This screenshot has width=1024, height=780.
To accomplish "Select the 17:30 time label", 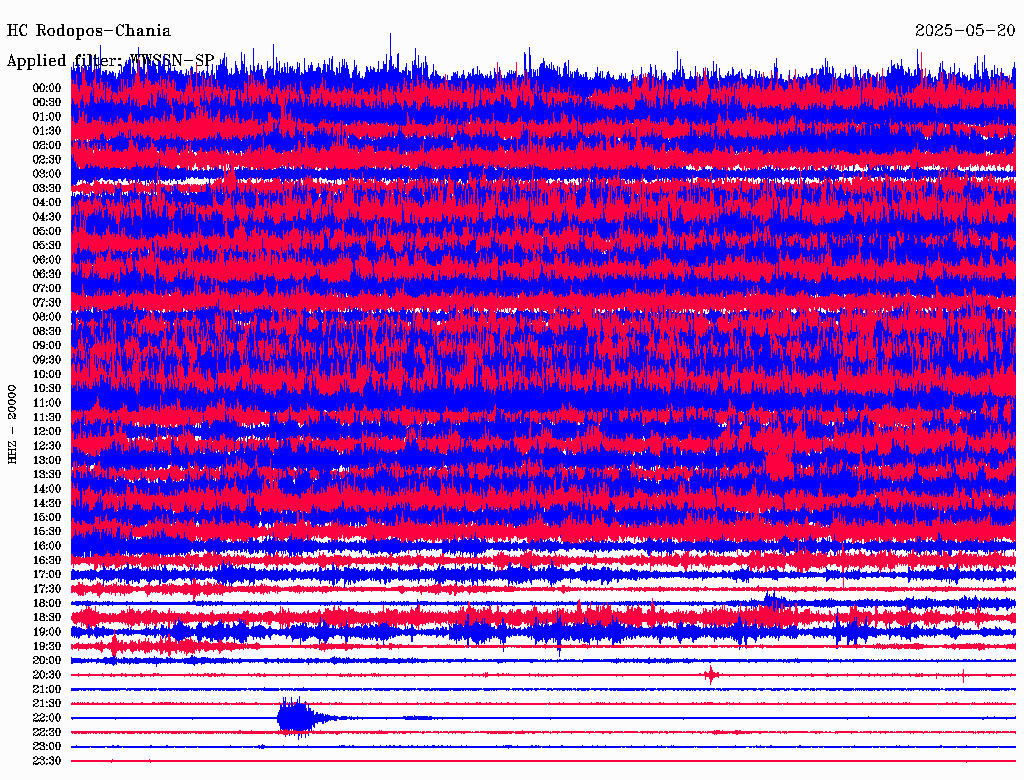I will coord(47,589).
